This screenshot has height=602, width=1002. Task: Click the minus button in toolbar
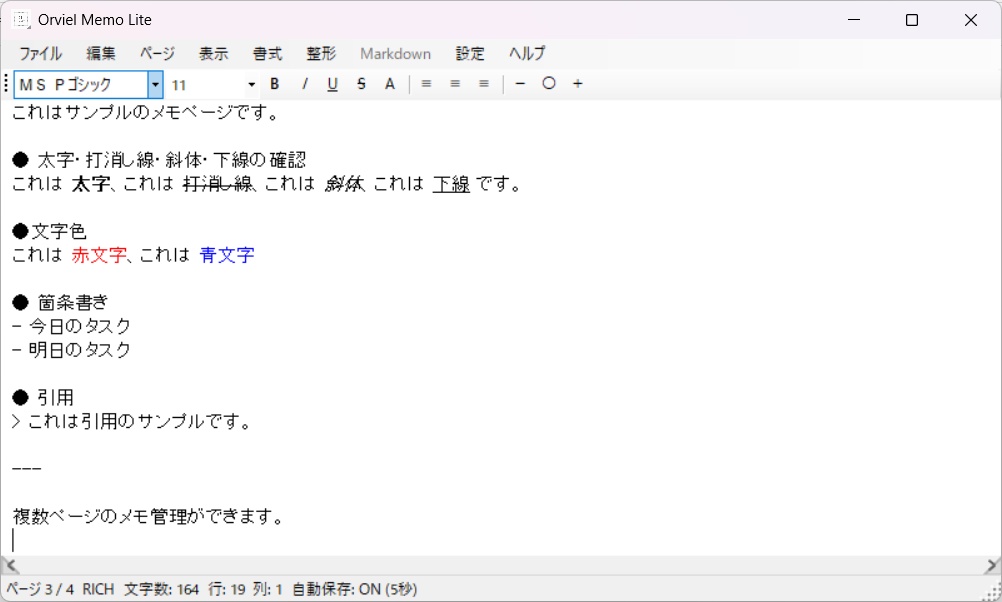coord(520,84)
